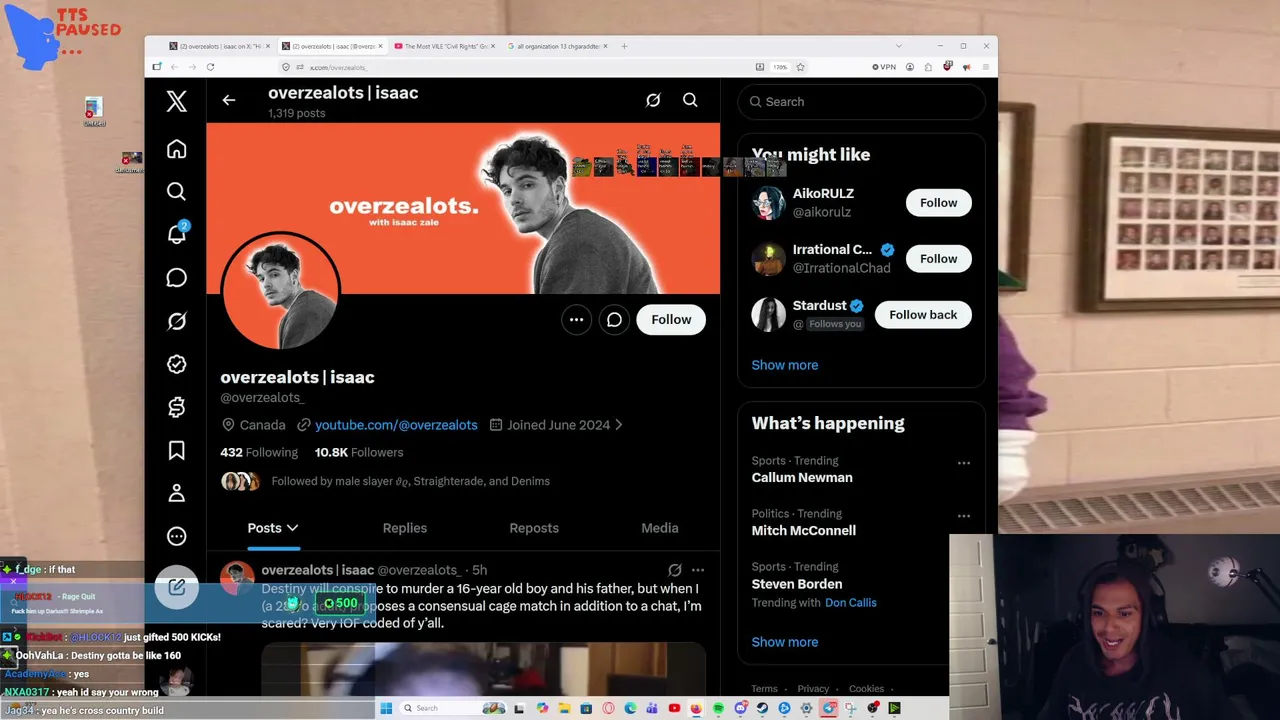This screenshot has width=1280, height=720.
Task: Open Chat messages icon in sidebar
Action: click(176, 278)
